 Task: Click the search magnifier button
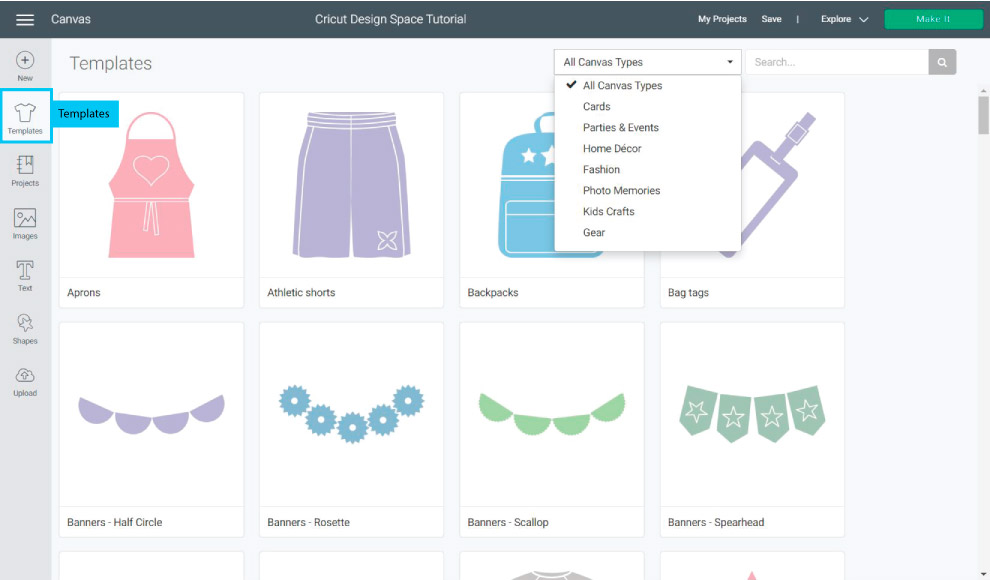click(x=942, y=62)
